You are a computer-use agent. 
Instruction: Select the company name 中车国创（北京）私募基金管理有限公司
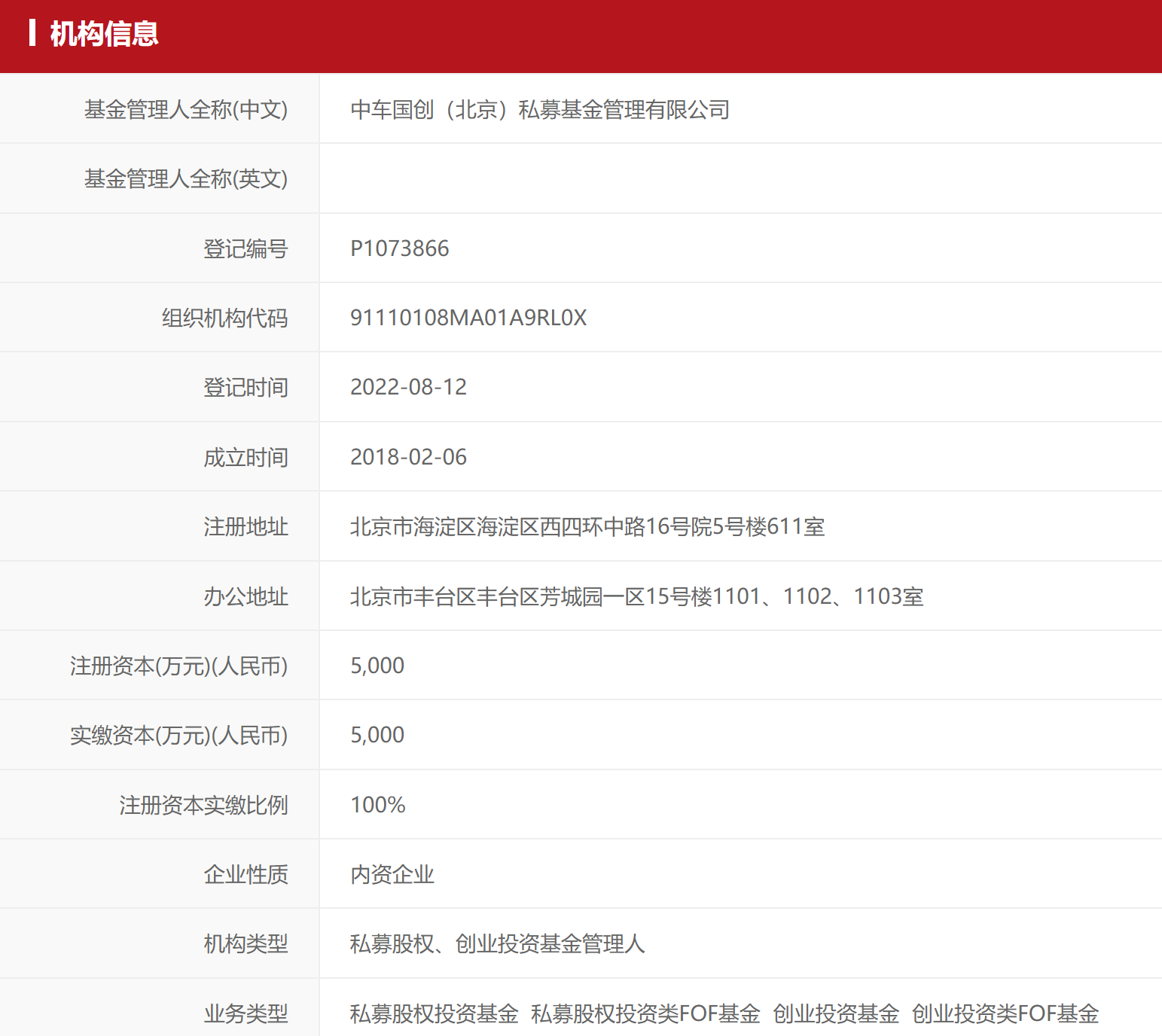[x=540, y=110]
